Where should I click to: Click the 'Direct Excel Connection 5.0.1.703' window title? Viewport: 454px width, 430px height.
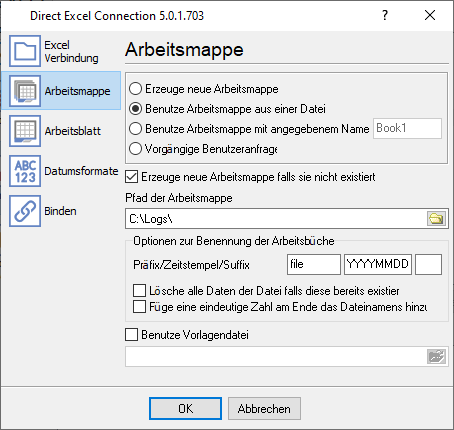[x=117, y=16]
